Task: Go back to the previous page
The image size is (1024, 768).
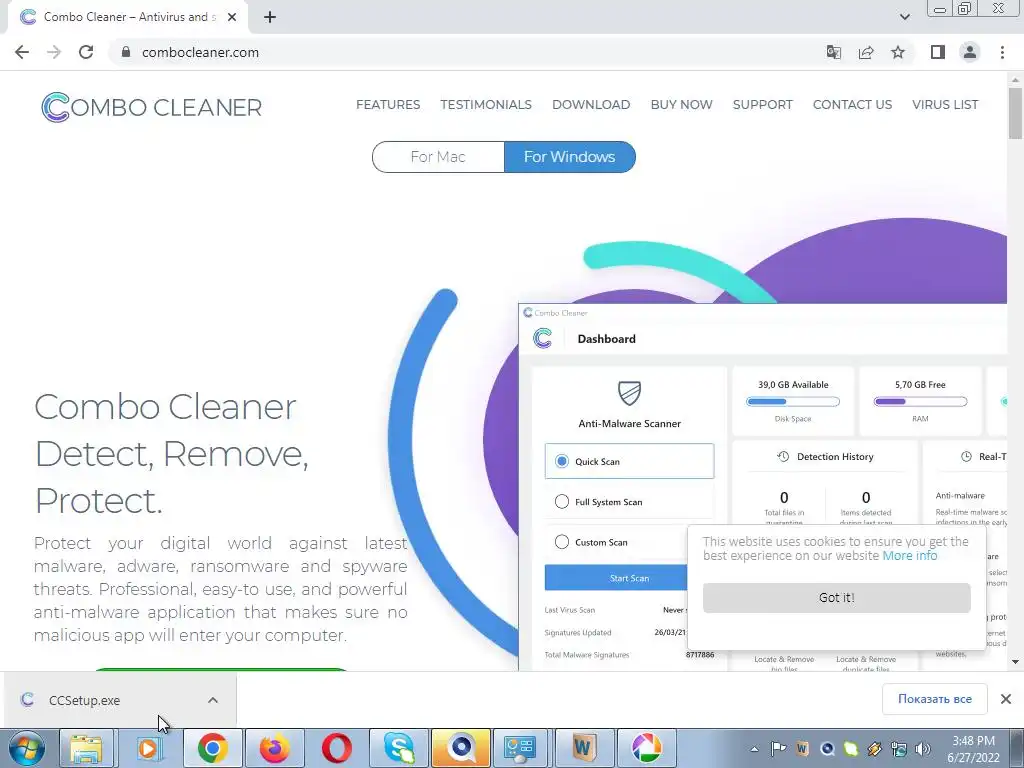Action: (x=22, y=52)
